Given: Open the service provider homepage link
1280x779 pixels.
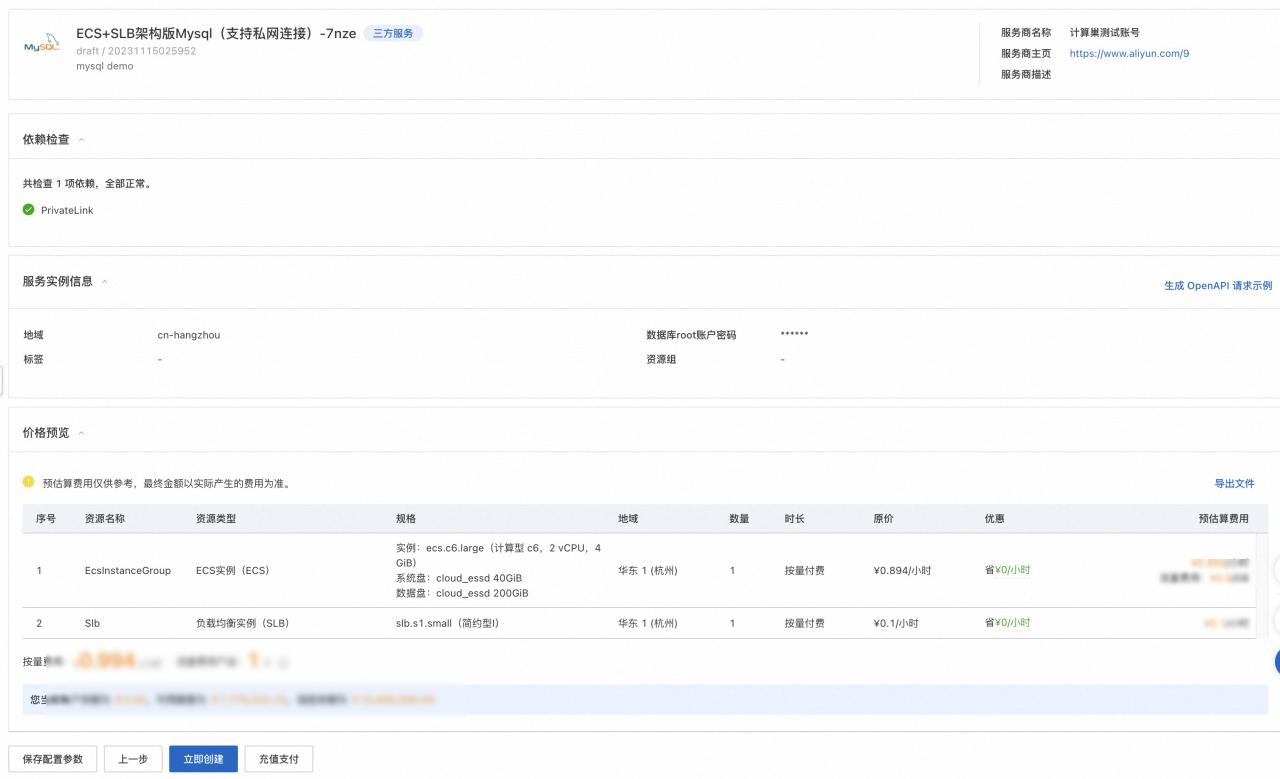Looking at the screenshot, I should tap(1129, 54).
